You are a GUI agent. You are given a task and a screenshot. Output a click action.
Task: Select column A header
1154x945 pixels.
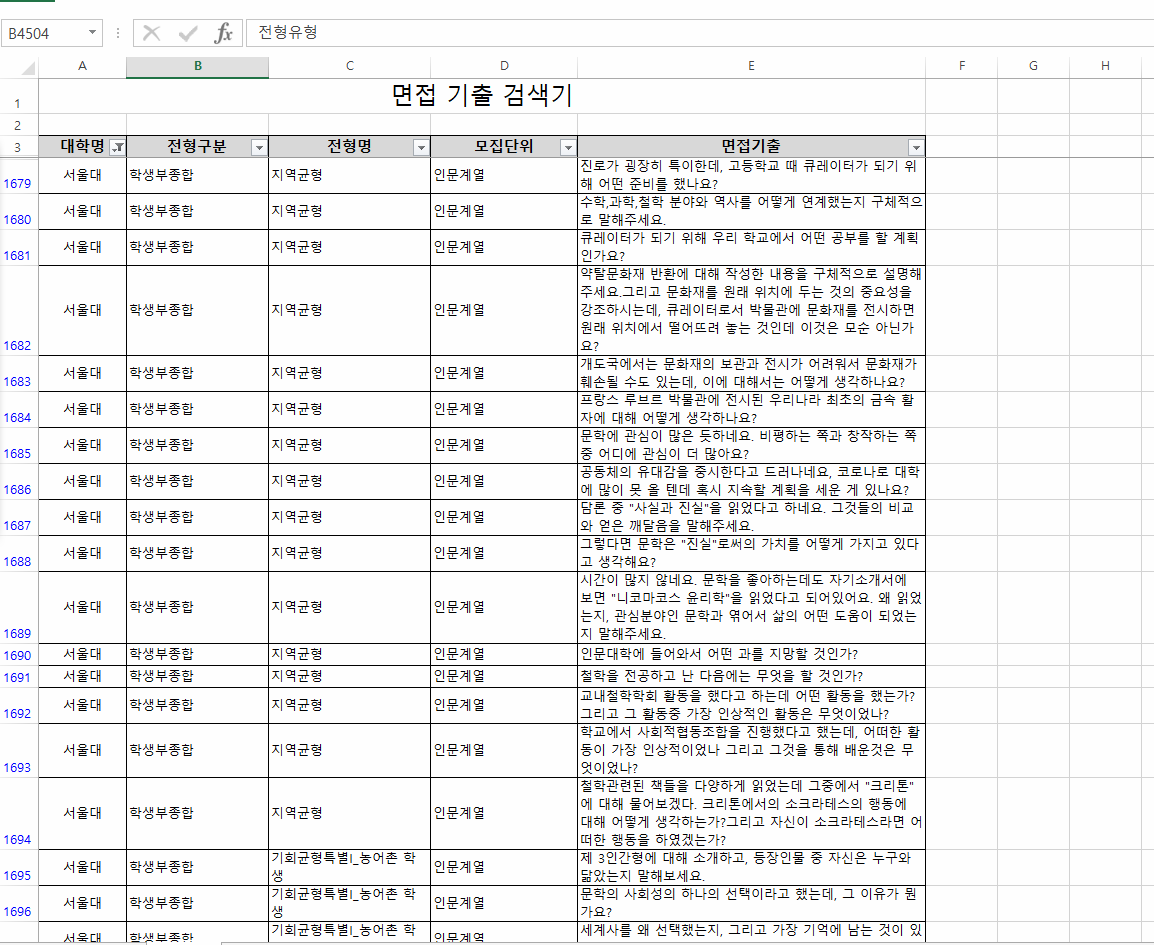coord(82,66)
